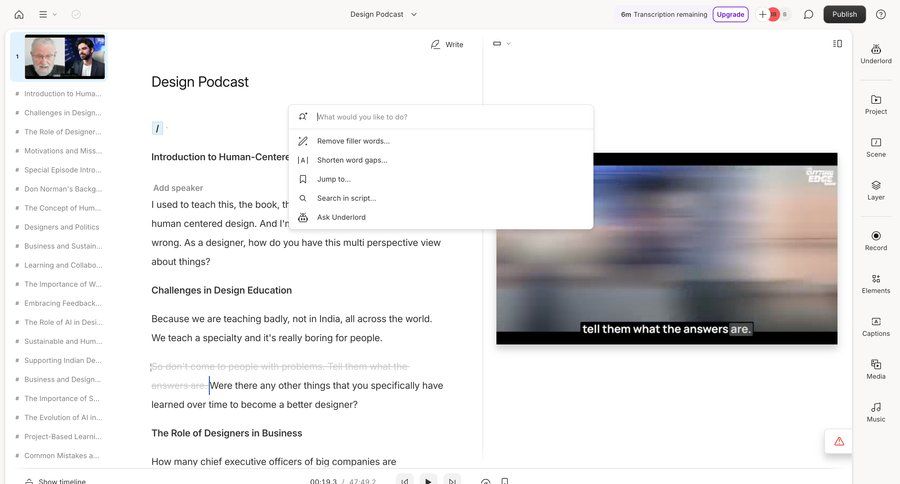Choose Ask Underlord from menu
Image resolution: width=900 pixels, height=484 pixels.
pyautogui.click(x=441, y=217)
